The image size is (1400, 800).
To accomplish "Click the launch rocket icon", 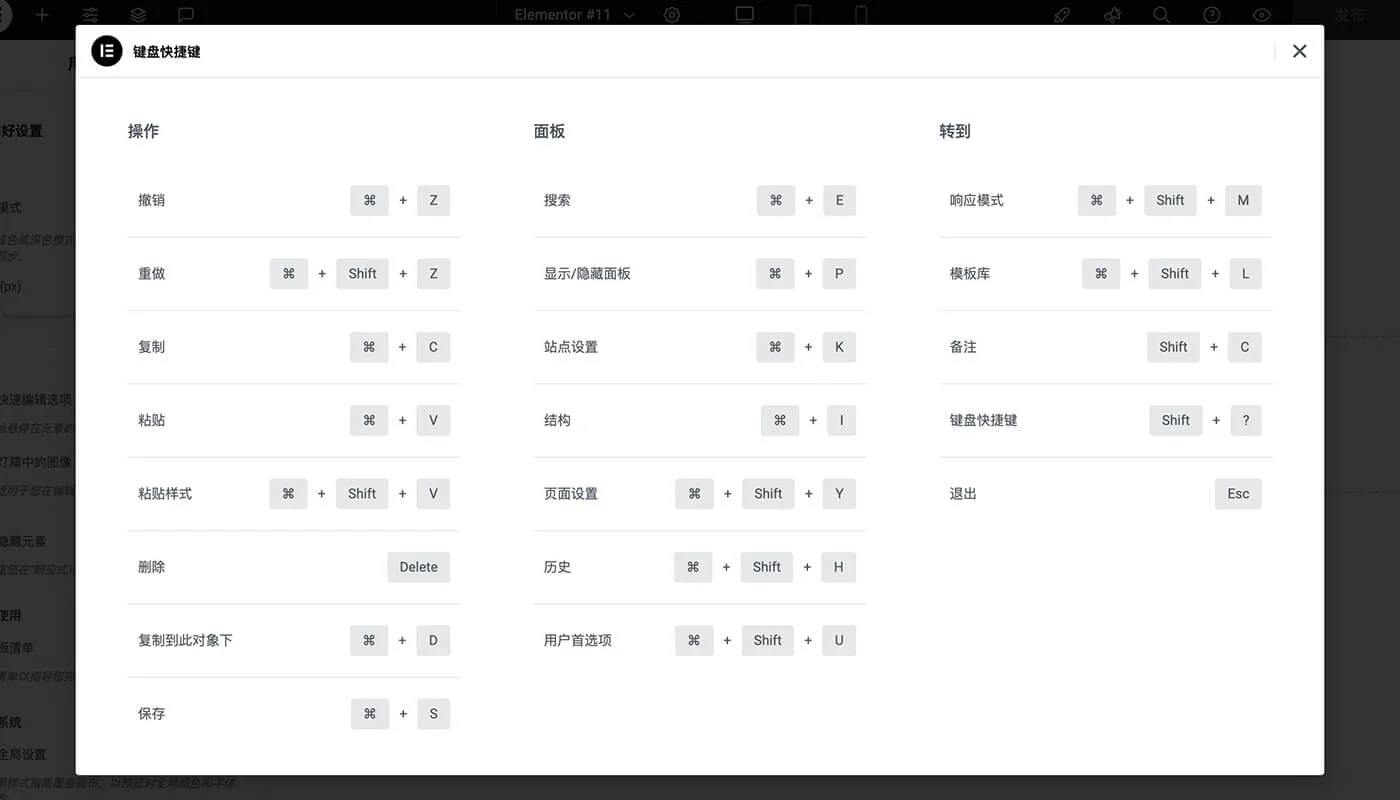I will tap(1061, 15).
